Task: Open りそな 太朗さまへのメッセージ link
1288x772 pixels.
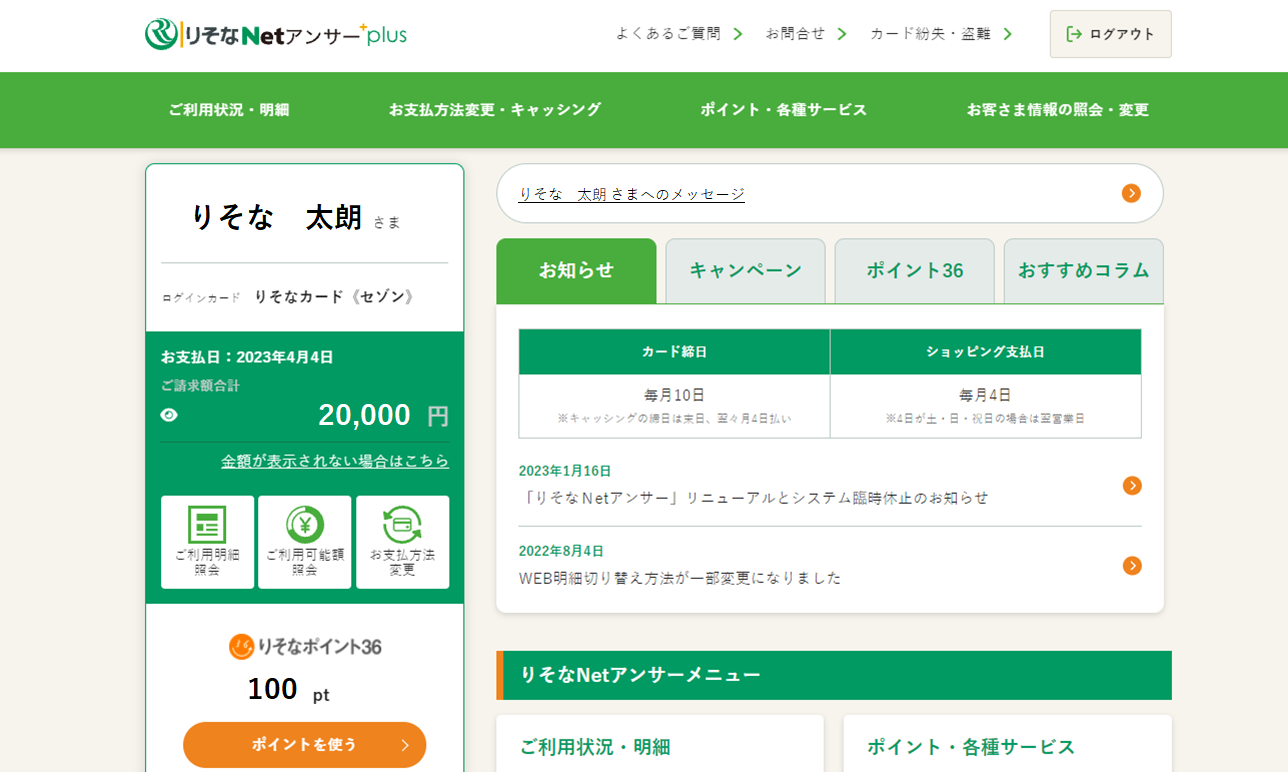Action: tap(631, 194)
